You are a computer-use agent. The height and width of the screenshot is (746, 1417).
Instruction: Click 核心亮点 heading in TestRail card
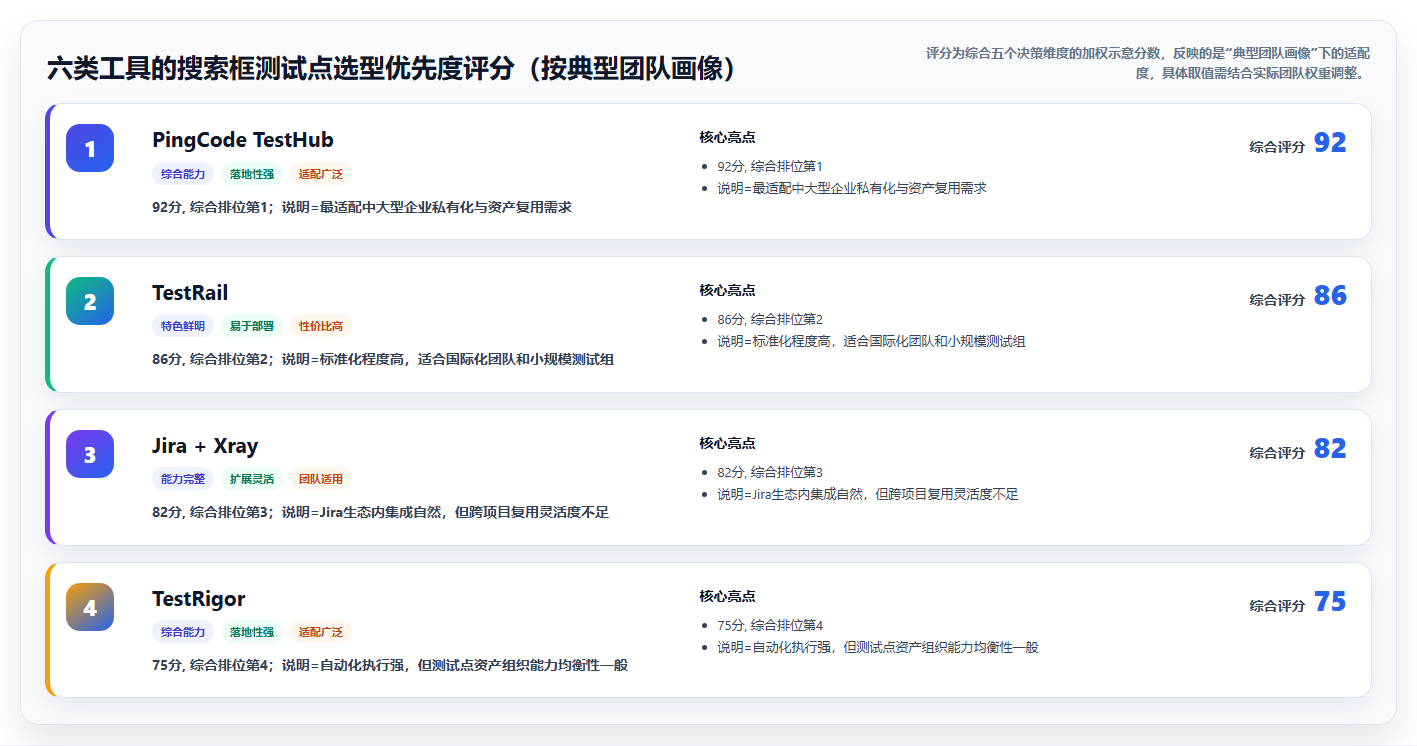click(727, 290)
